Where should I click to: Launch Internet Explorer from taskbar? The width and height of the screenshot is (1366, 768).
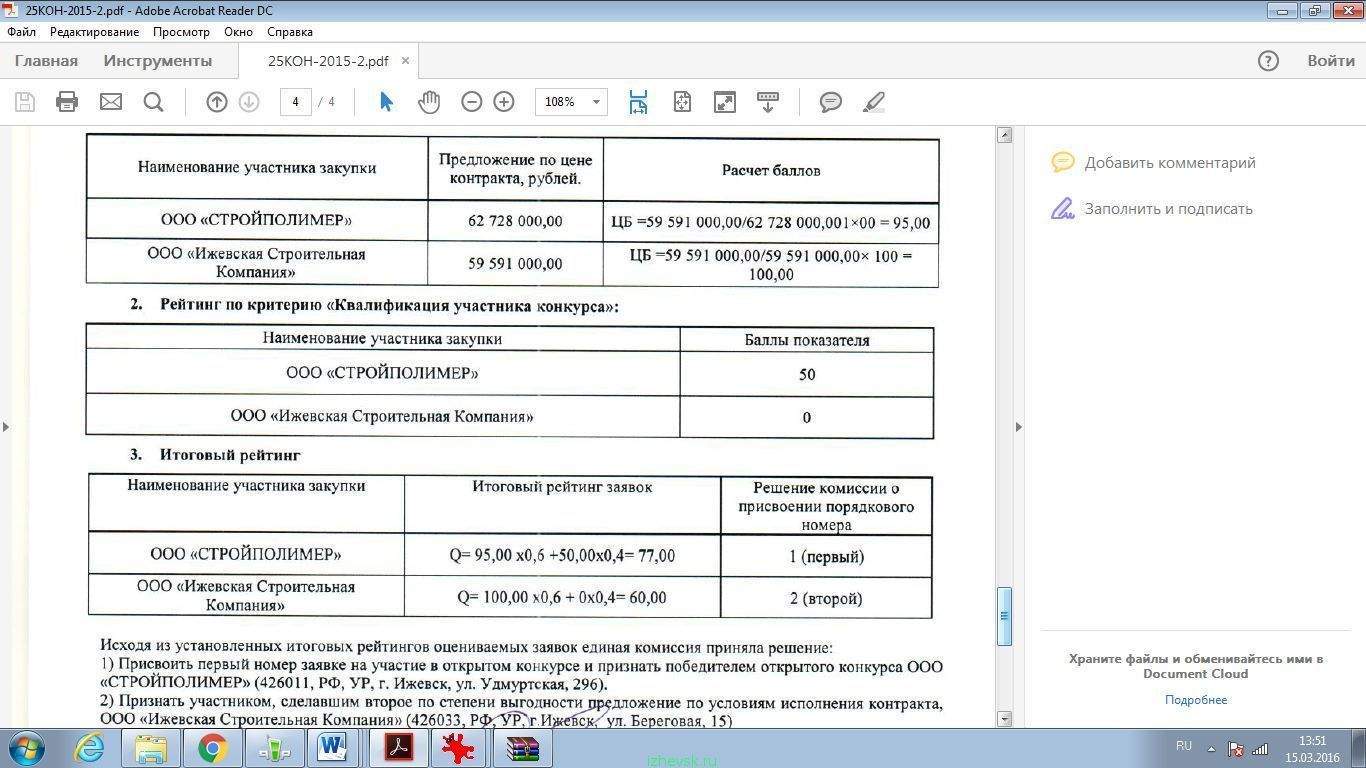(x=89, y=748)
